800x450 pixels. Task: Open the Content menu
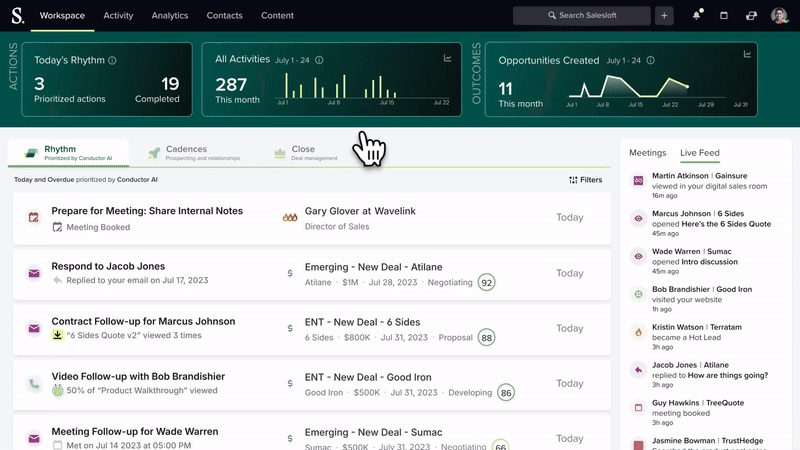277,15
